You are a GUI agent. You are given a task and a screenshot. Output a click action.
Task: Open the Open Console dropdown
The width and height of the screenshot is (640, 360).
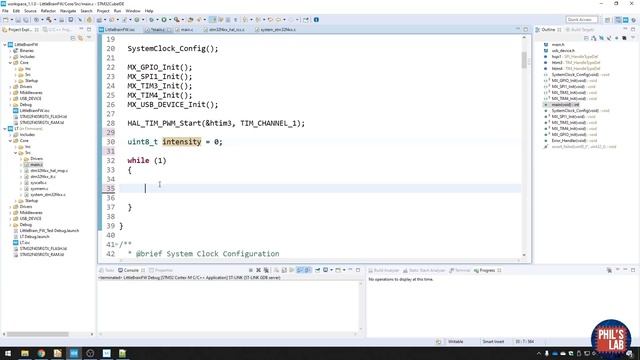(344, 270)
